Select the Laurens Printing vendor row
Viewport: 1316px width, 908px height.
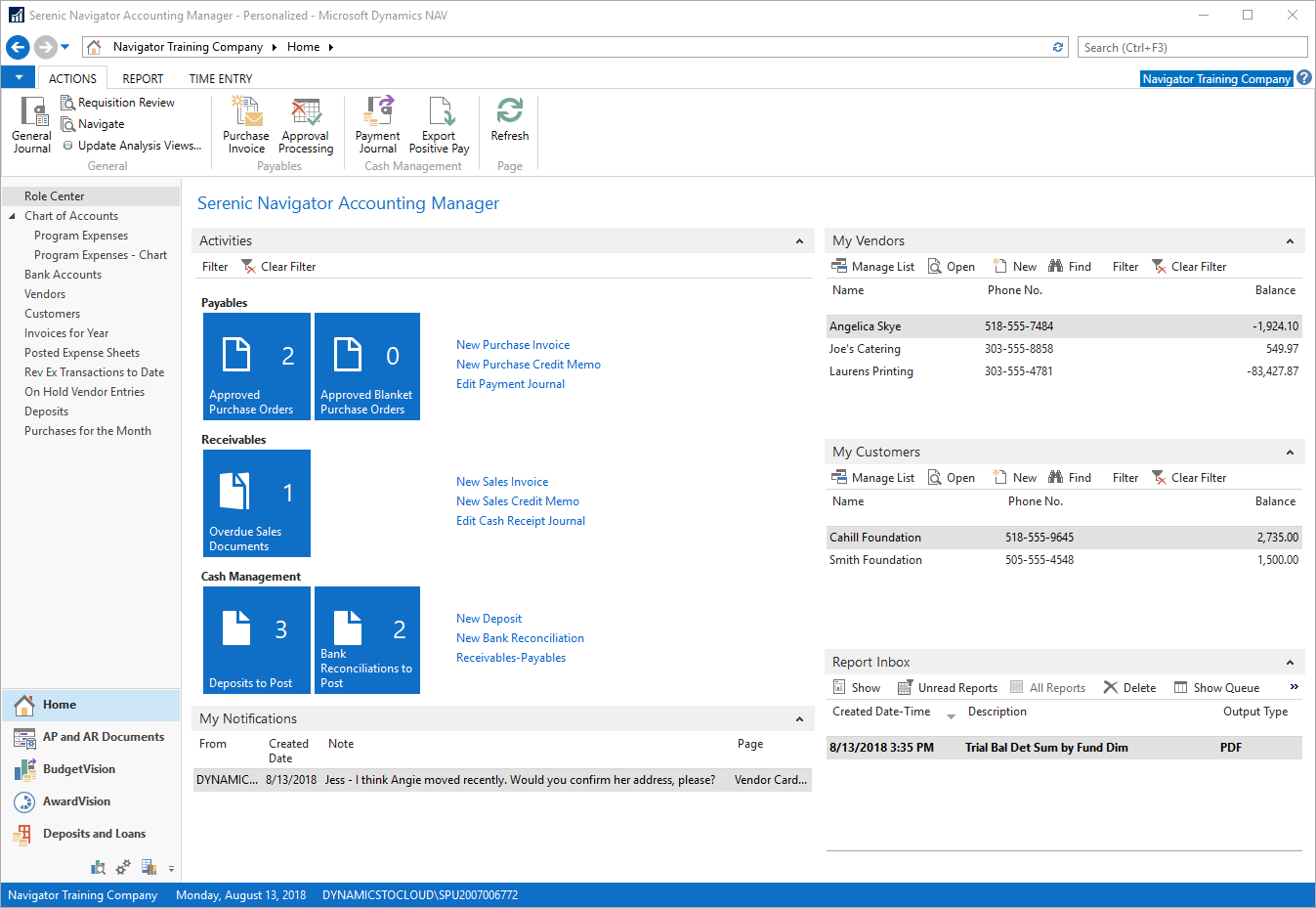coord(1064,371)
